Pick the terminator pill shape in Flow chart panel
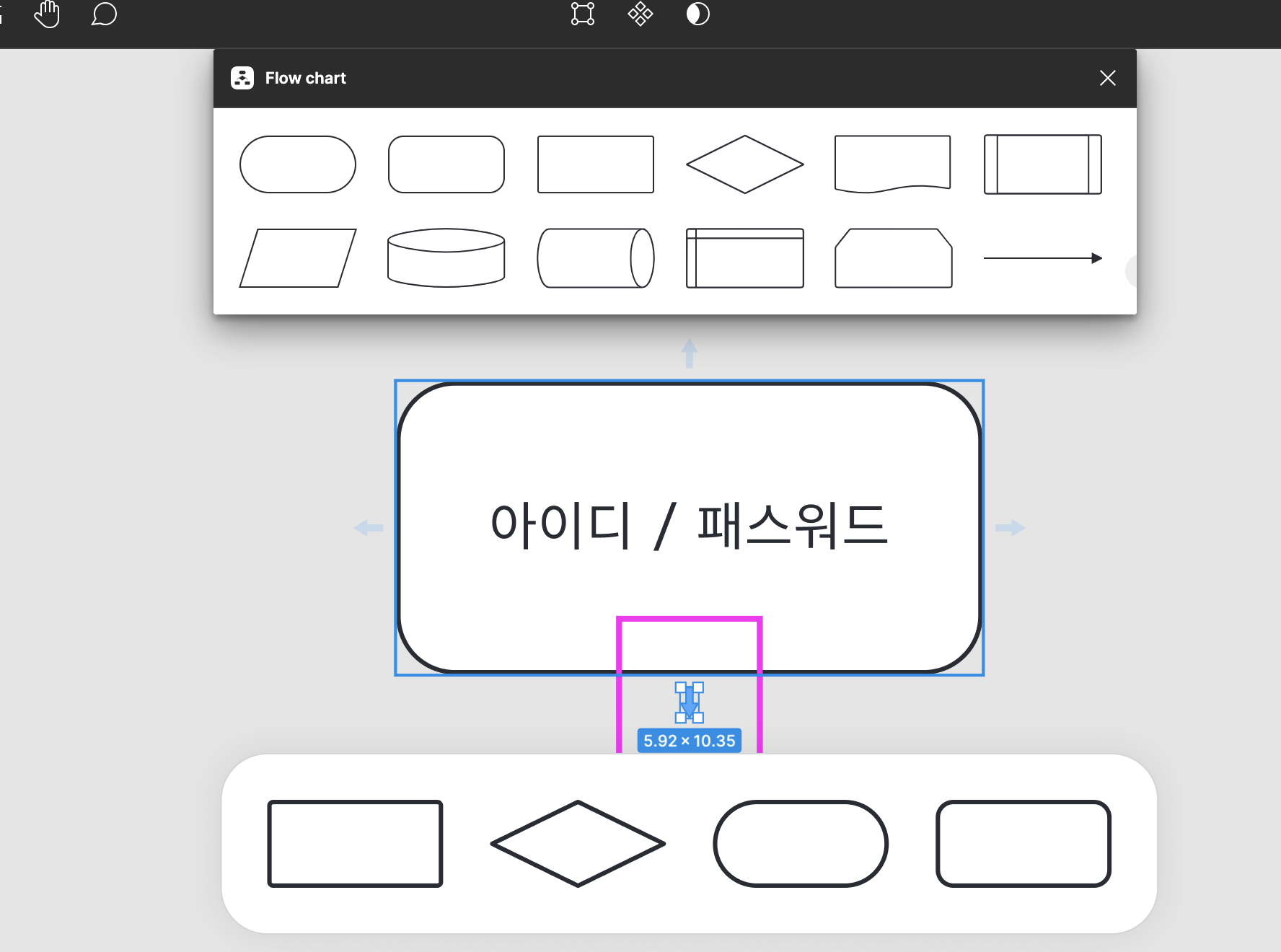Screen dimensions: 1281x952 coord(298,164)
